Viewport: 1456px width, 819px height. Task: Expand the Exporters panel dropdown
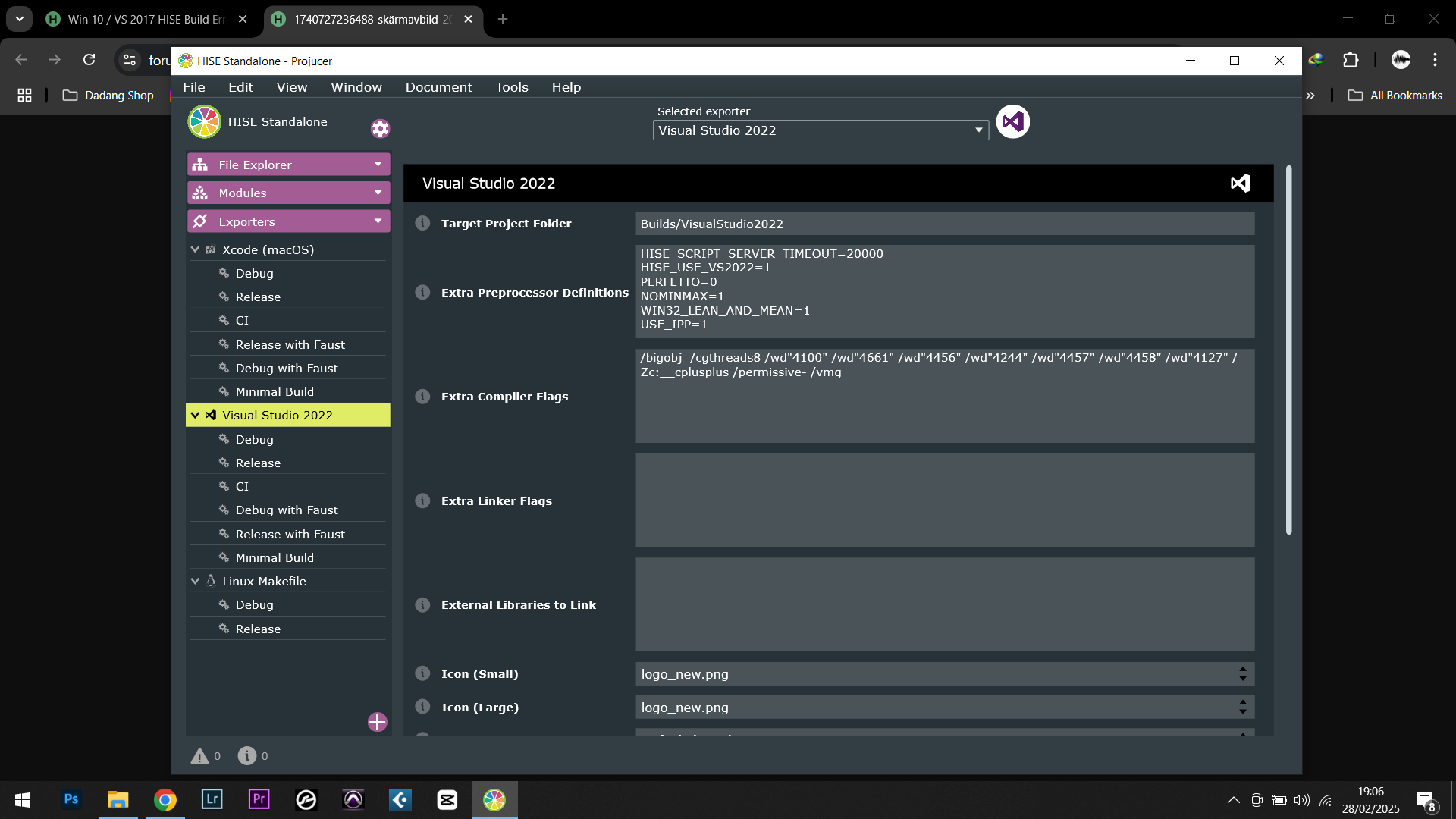point(378,221)
